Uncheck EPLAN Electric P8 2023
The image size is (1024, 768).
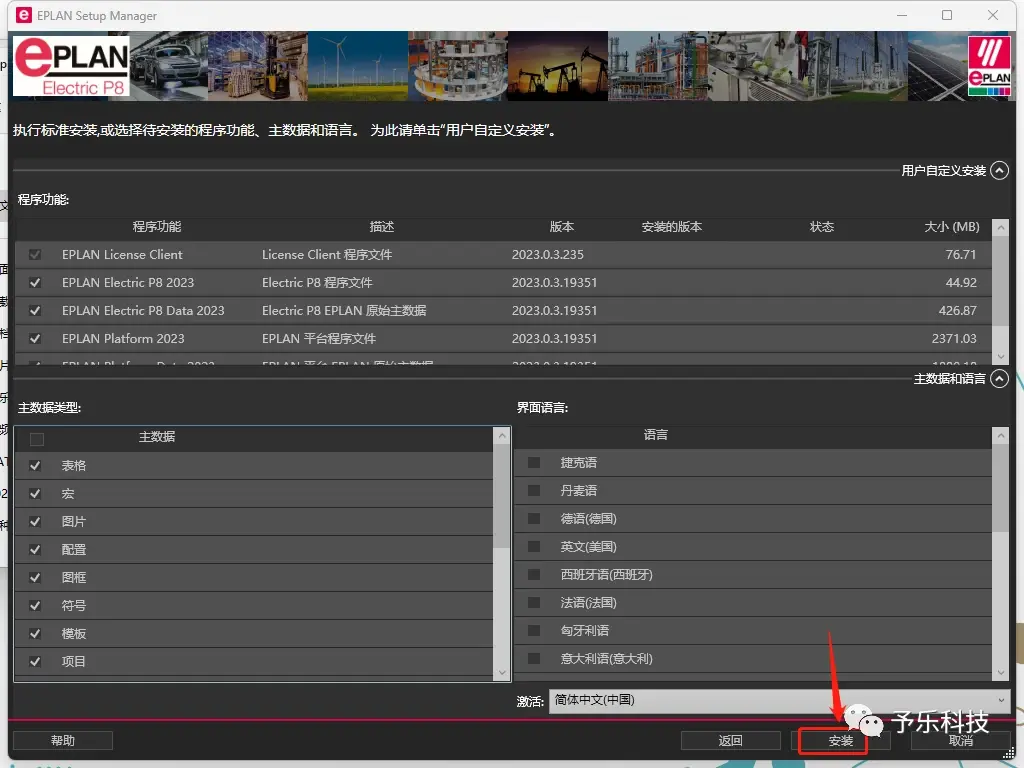[x=35, y=283]
